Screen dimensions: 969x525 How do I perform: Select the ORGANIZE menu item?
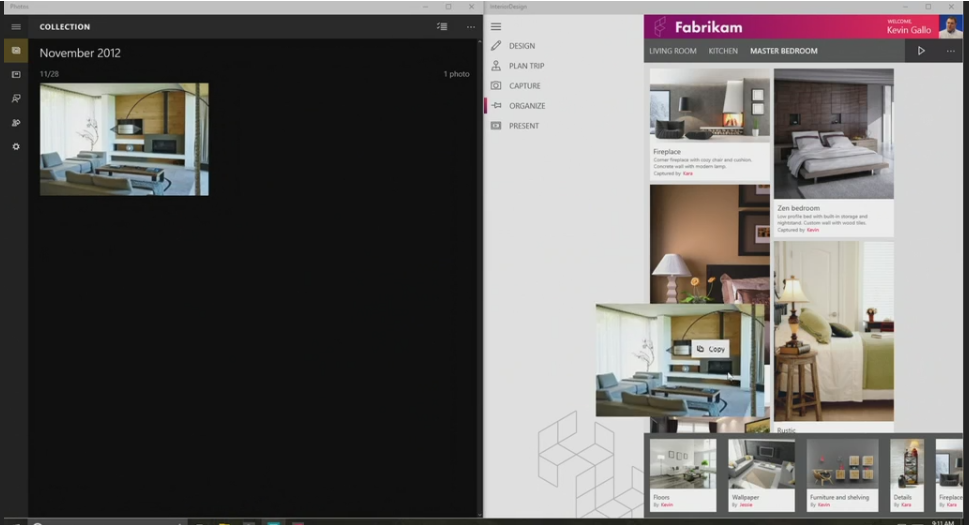click(x=527, y=106)
